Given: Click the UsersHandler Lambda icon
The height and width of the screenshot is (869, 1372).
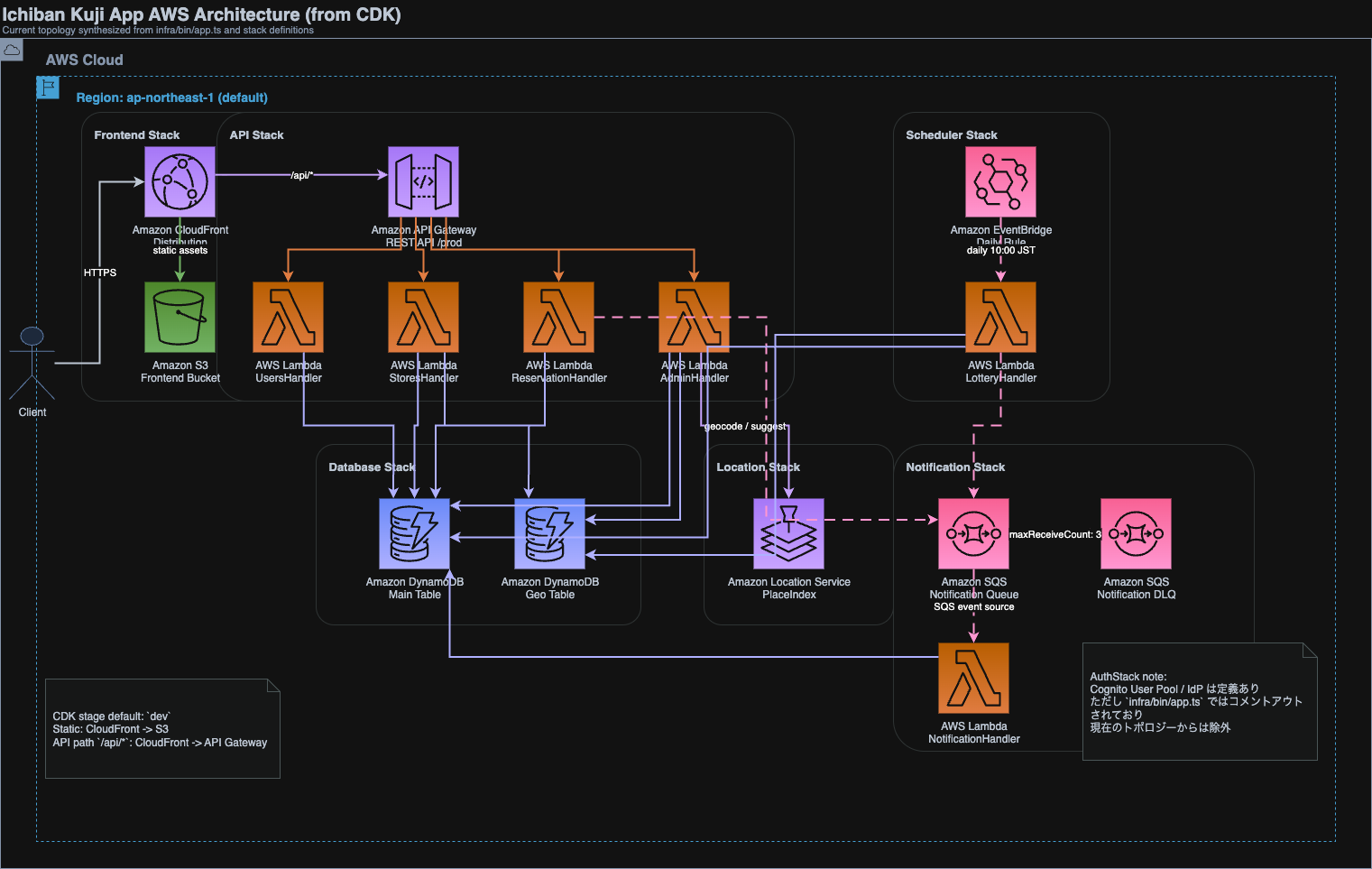Looking at the screenshot, I should 288,317.
